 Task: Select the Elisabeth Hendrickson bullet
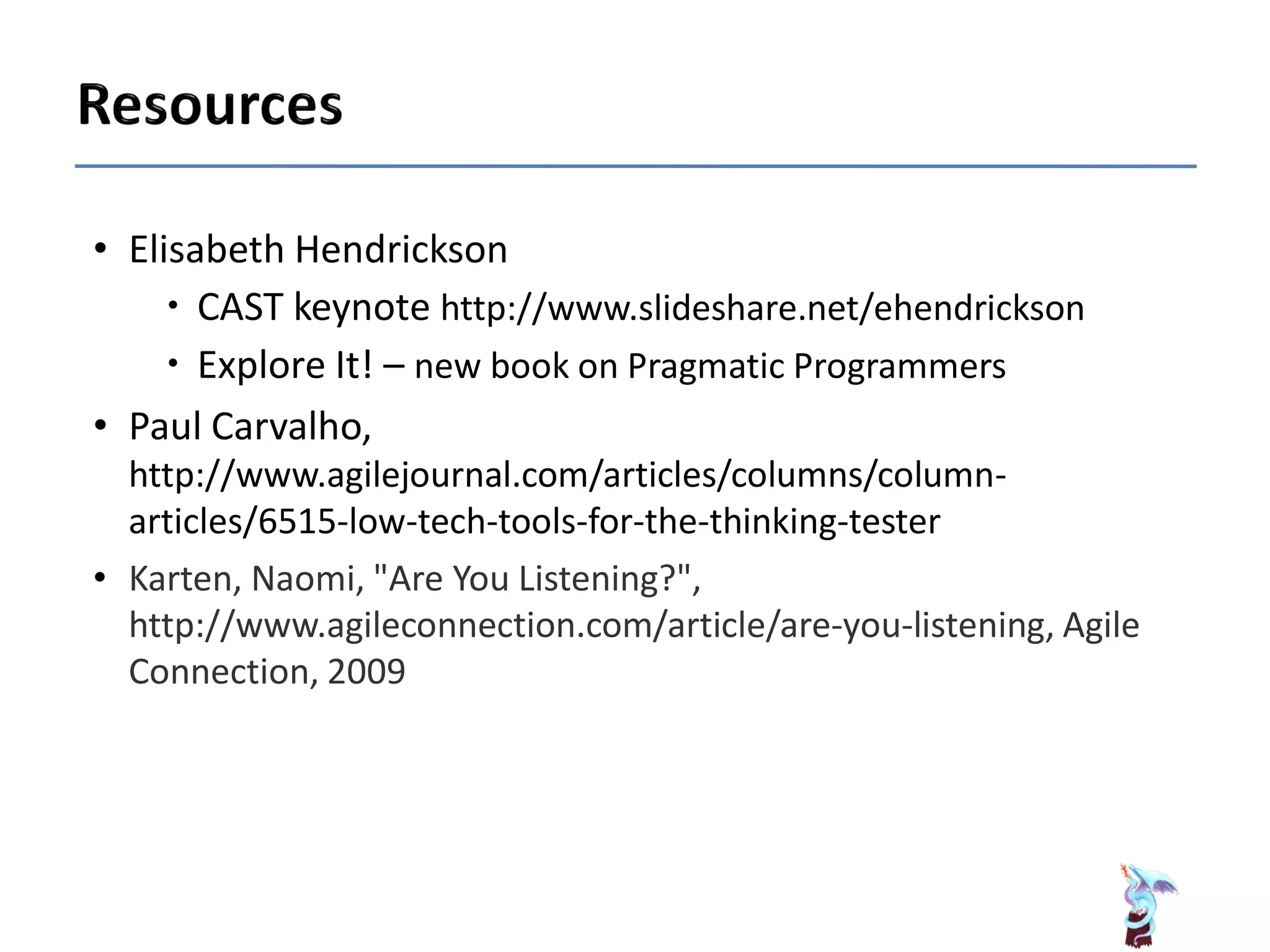tap(318, 250)
